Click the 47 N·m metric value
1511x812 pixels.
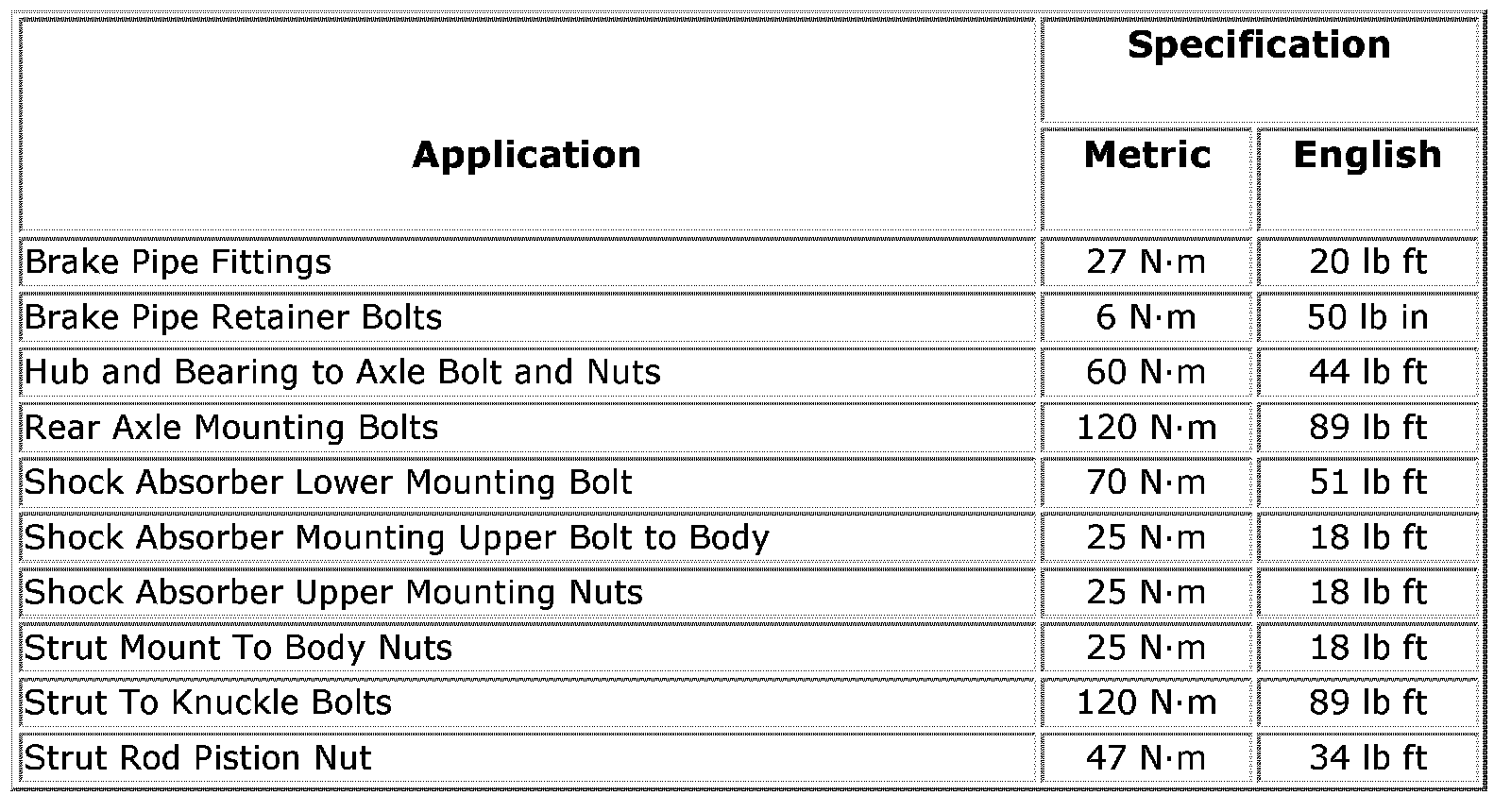(1146, 758)
